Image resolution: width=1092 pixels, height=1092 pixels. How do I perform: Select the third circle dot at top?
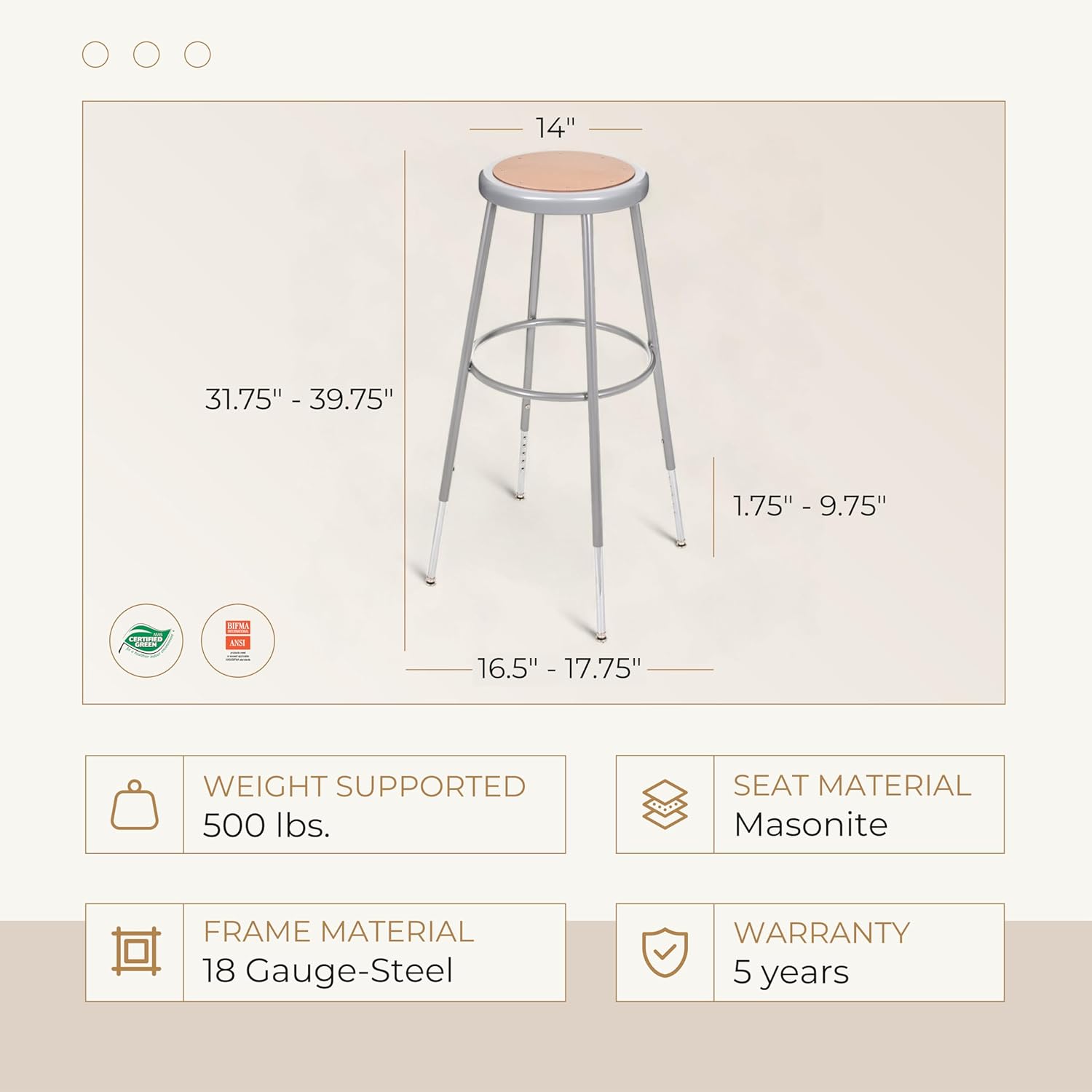point(197,55)
